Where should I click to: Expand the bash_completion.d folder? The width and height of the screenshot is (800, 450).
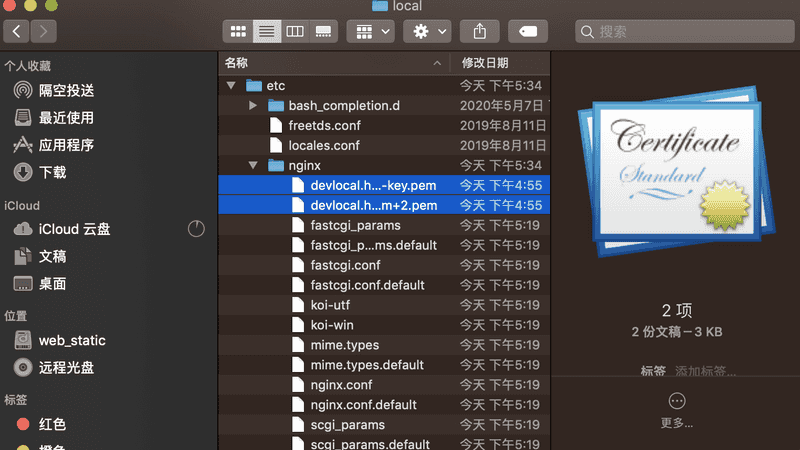(x=254, y=106)
